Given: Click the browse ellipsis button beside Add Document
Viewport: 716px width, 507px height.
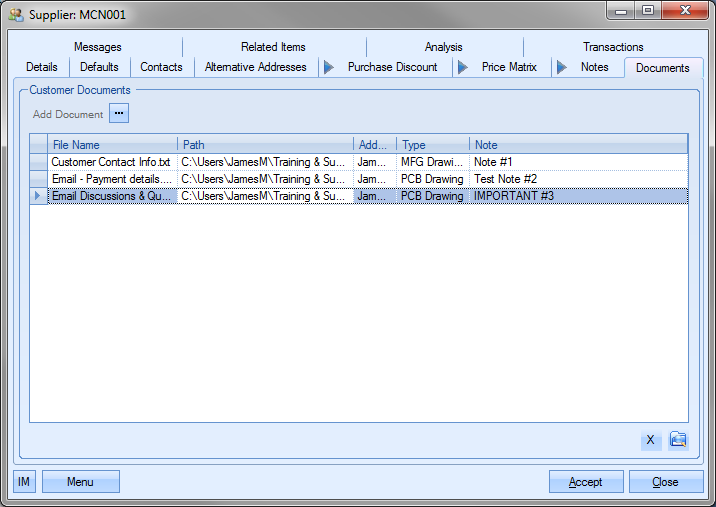Looking at the screenshot, I should point(119,114).
